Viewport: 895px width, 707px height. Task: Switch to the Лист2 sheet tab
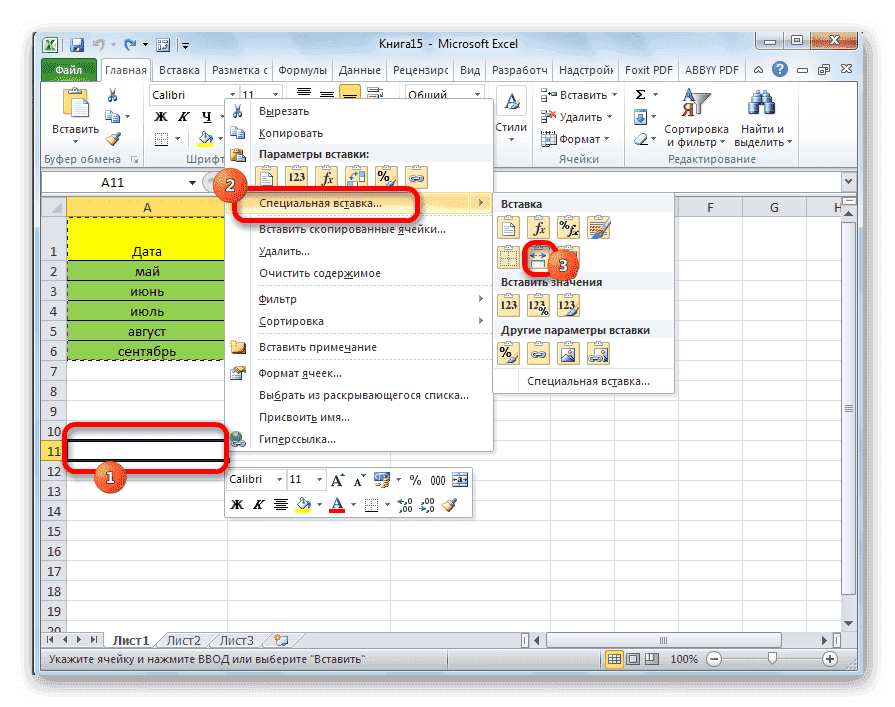[183, 639]
